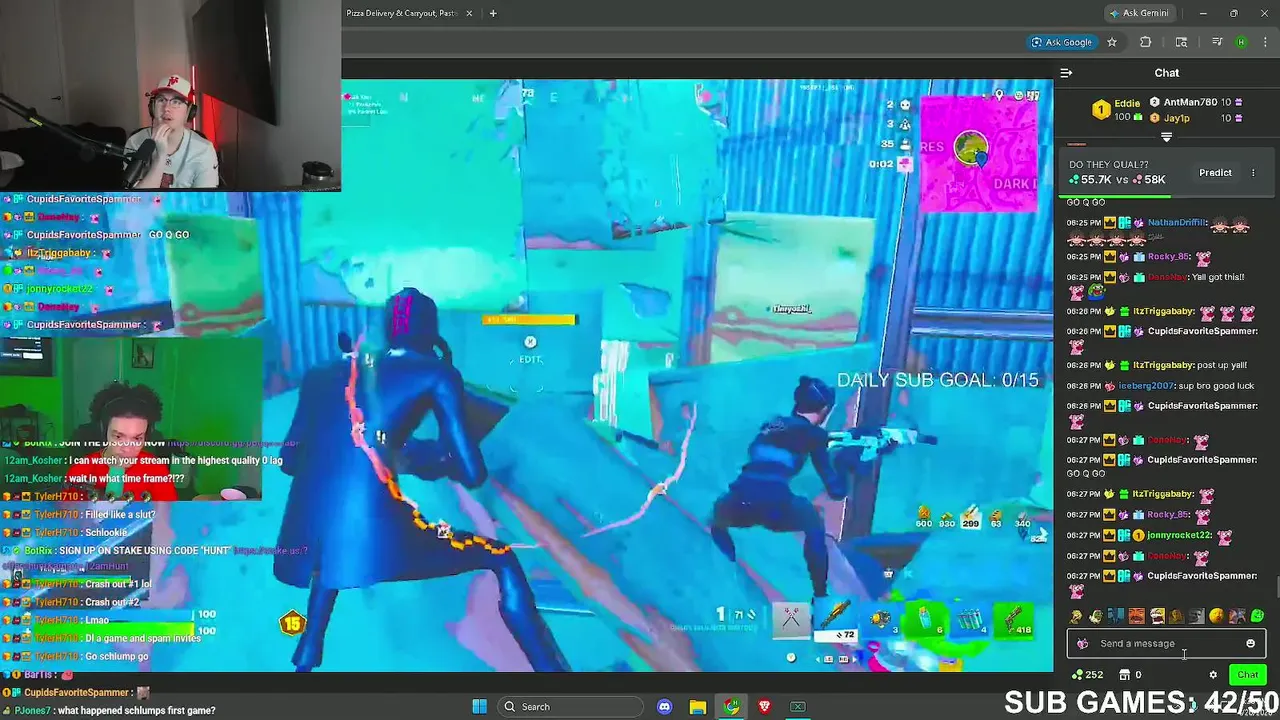Open the Xbox Game Bar taskbar icon
Screen dimensions: 1280x720
(798, 707)
